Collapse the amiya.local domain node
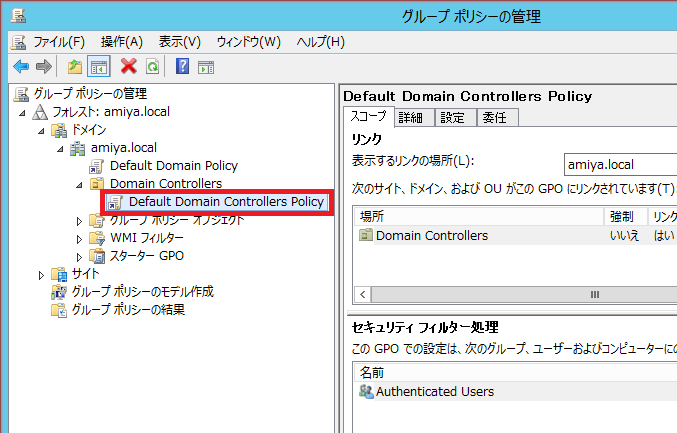The height and width of the screenshot is (433, 677). tap(60, 149)
